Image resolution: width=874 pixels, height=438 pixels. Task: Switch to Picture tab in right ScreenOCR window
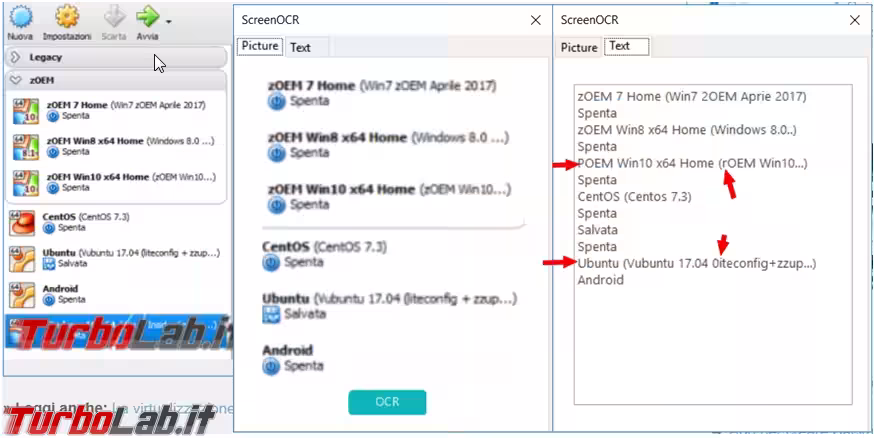tap(579, 47)
